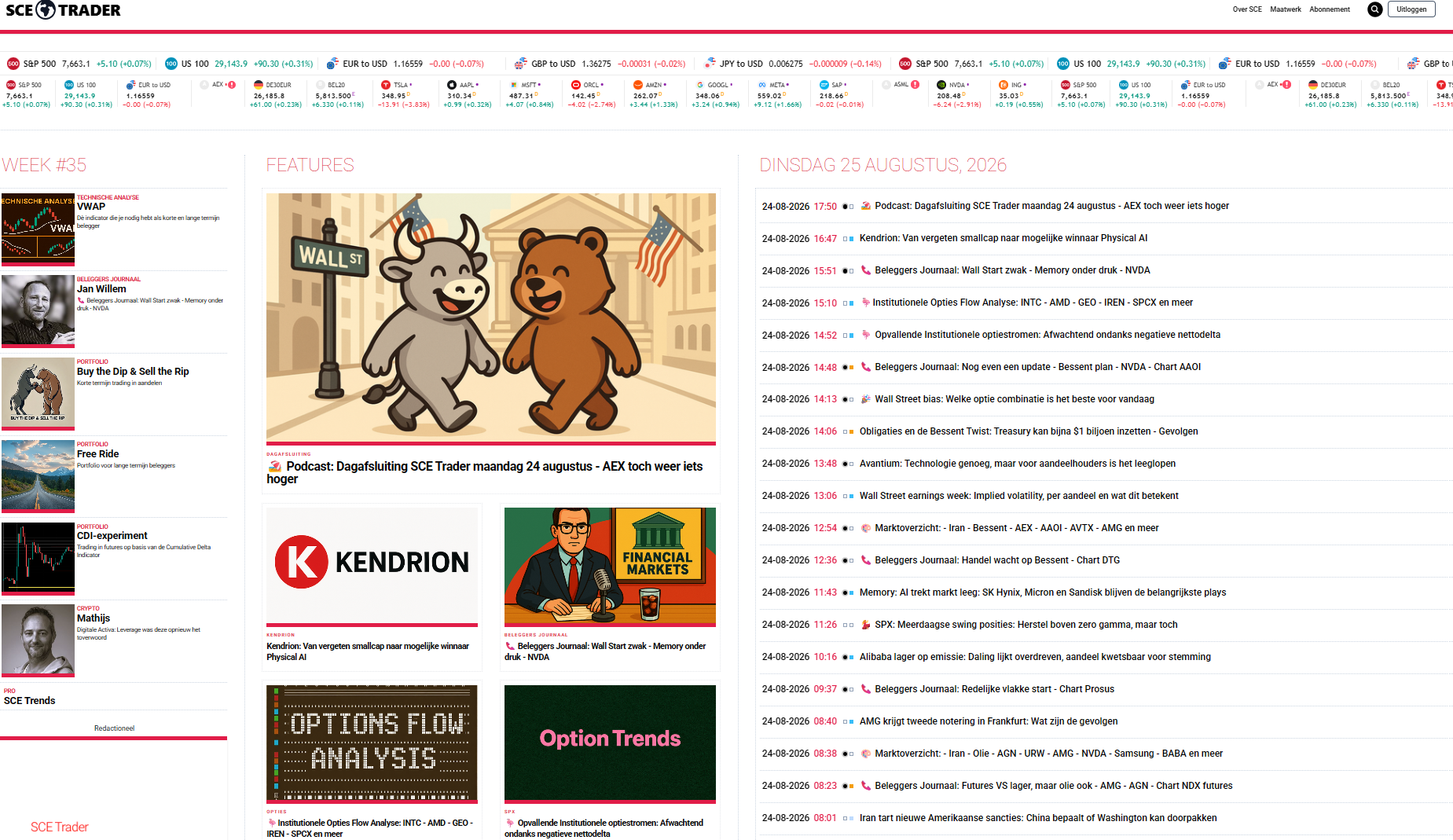Open the 08:40 AMG Frankfurt article
Image resolution: width=1453 pixels, height=840 pixels.
point(989,721)
